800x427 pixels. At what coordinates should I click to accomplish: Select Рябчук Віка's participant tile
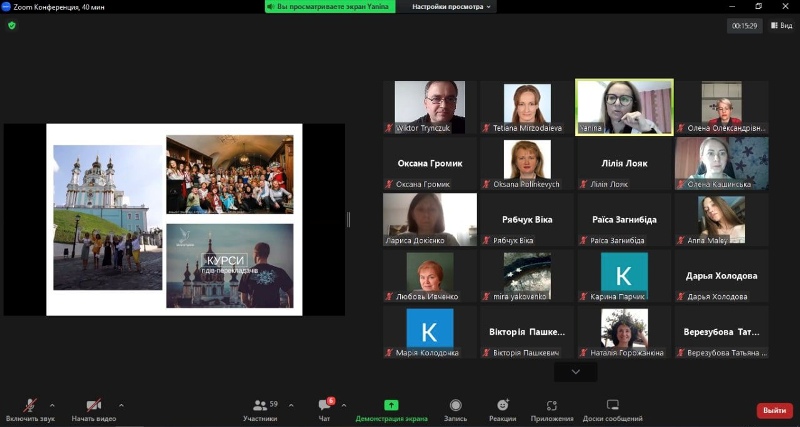pos(527,219)
